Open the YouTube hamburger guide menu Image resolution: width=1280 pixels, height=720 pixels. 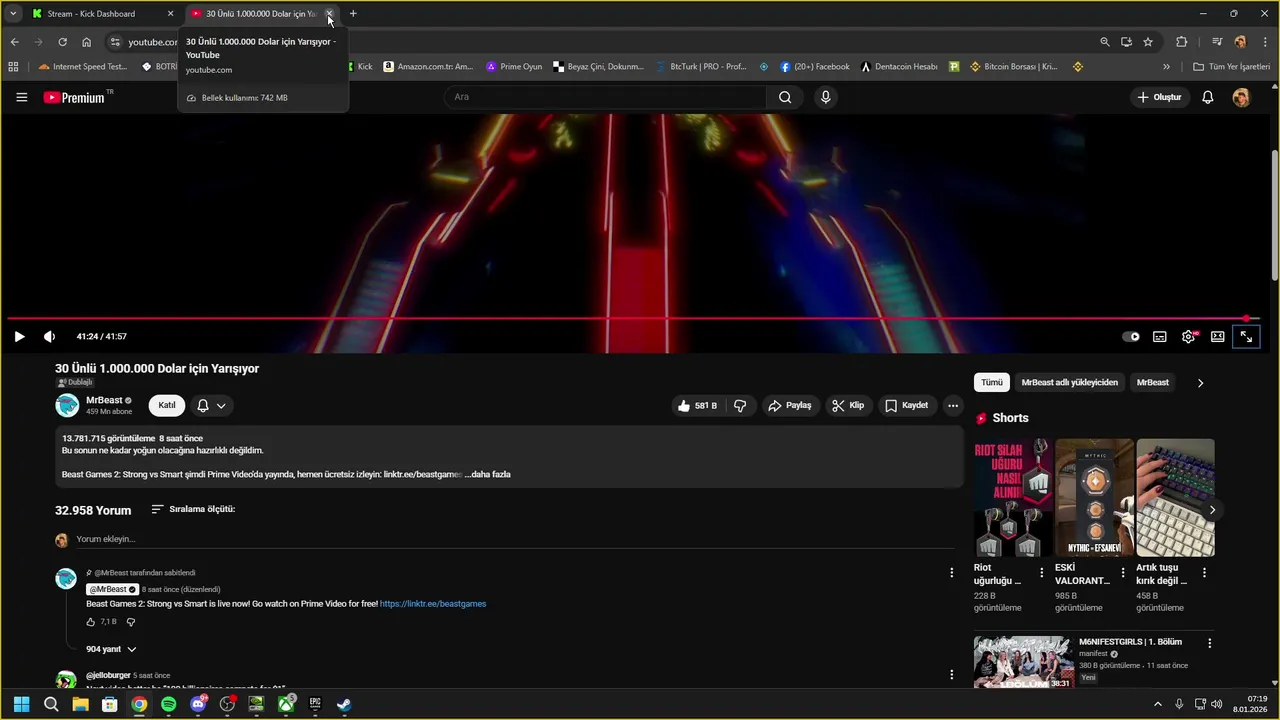point(22,97)
